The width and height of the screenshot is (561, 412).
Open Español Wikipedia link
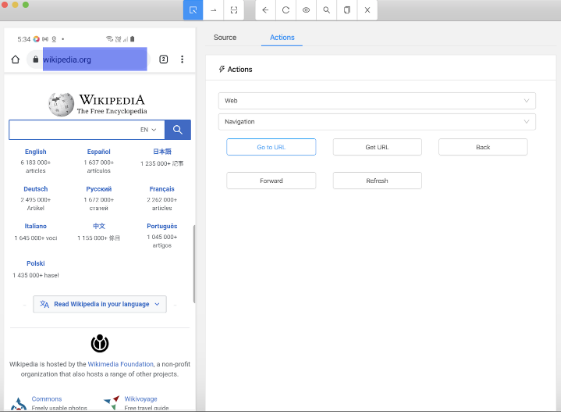click(99, 152)
